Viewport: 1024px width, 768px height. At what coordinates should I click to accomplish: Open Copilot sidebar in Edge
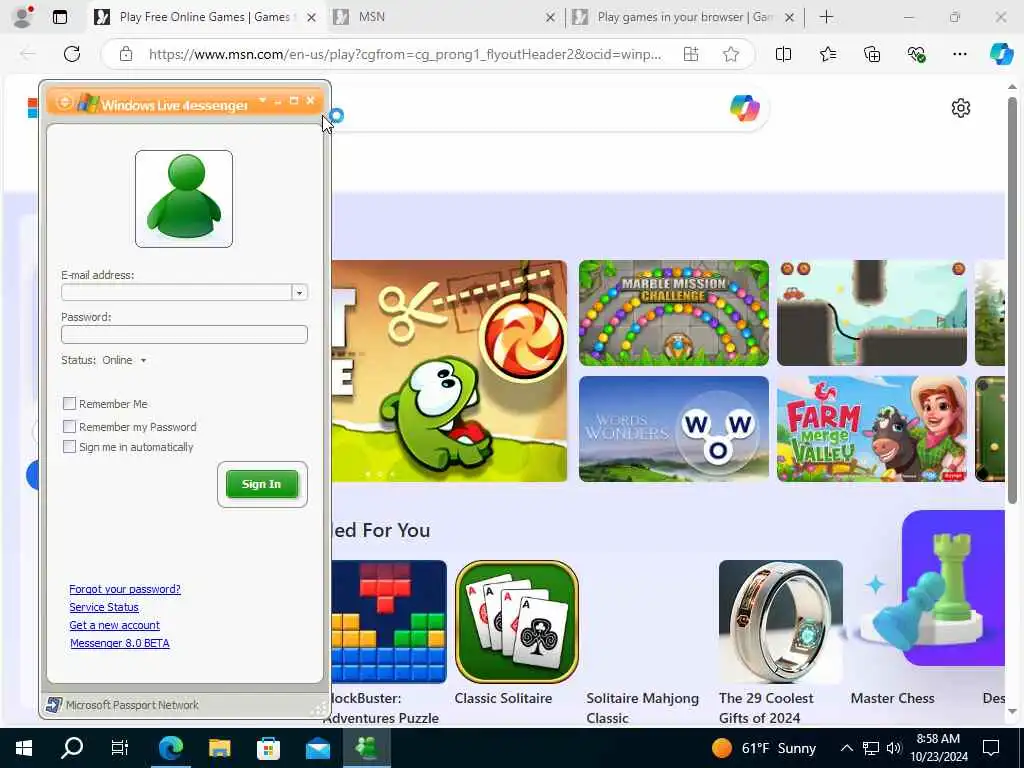1001,54
